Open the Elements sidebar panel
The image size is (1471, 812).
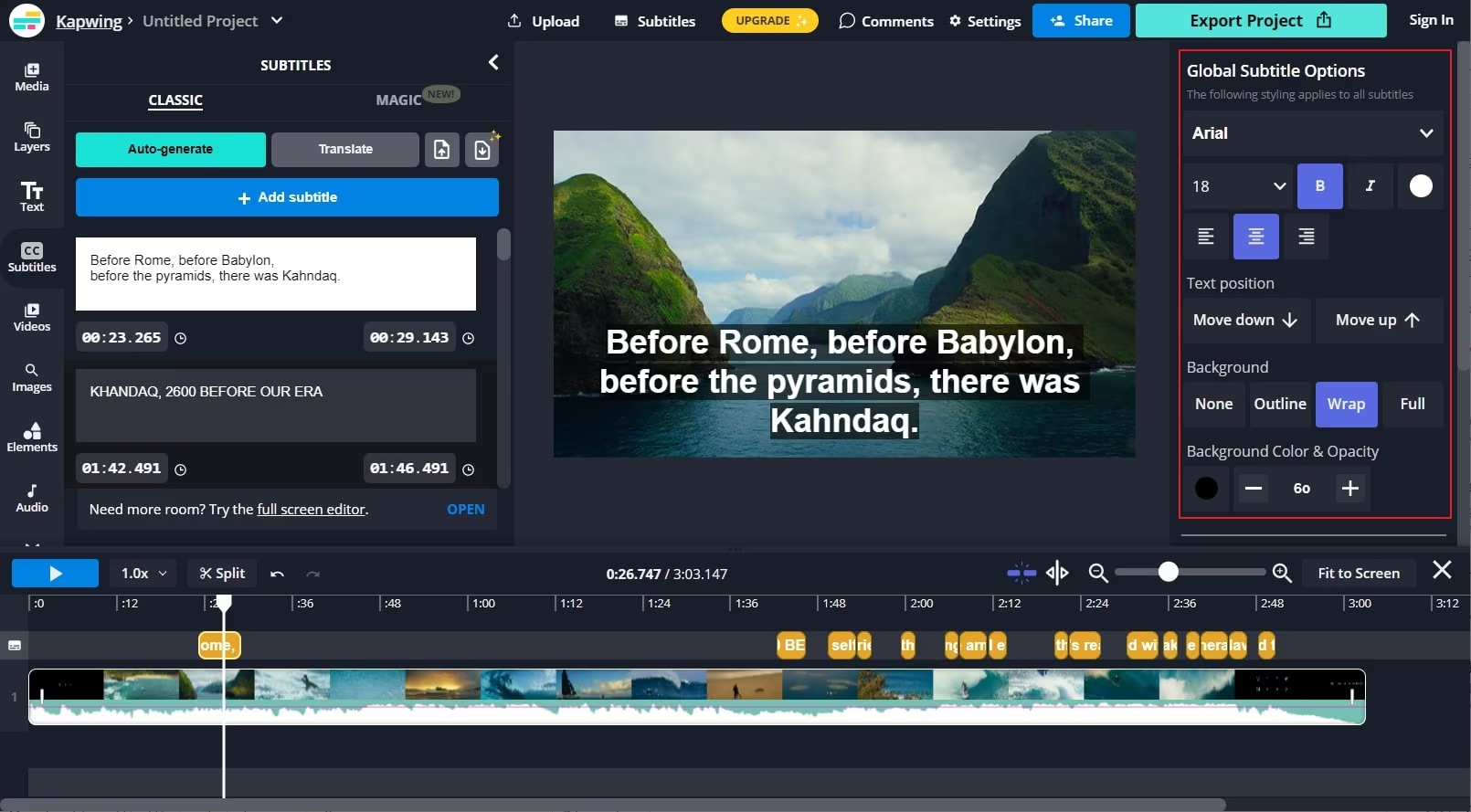point(32,438)
